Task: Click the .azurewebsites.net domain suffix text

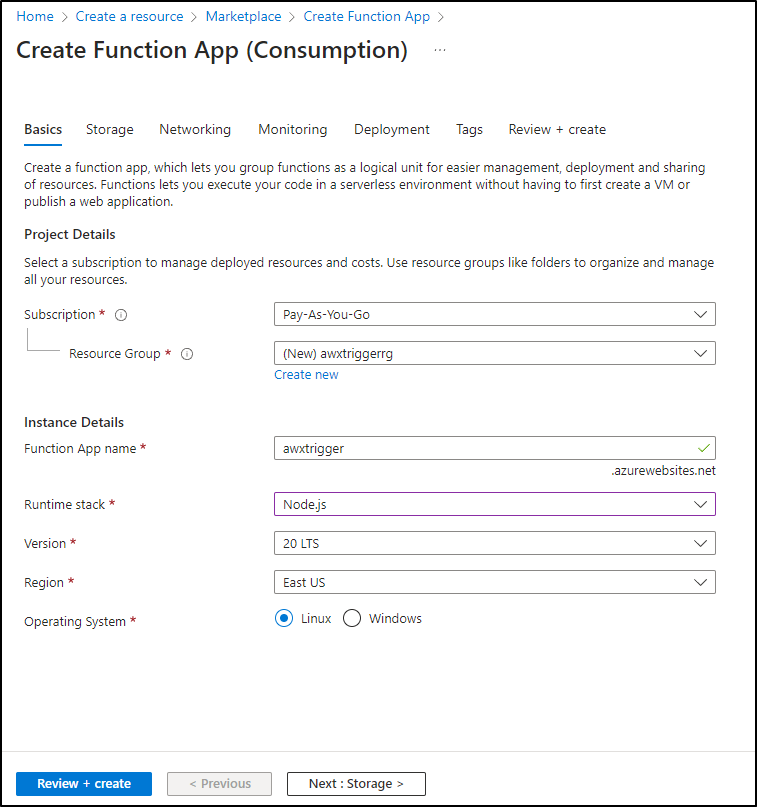Action: pyautogui.click(x=663, y=470)
